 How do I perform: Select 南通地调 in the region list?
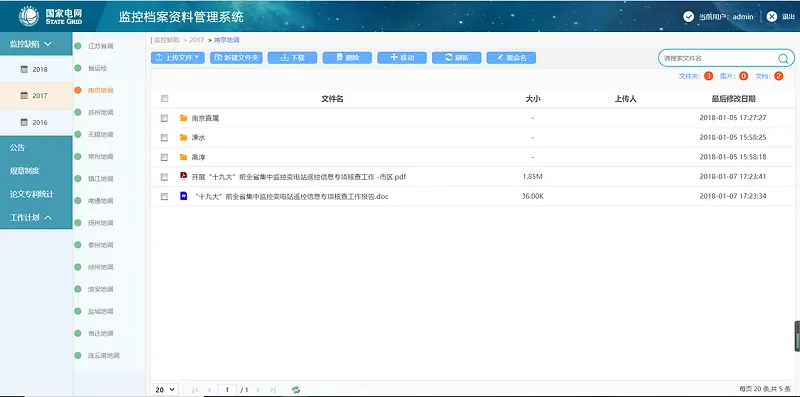(x=101, y=201)
